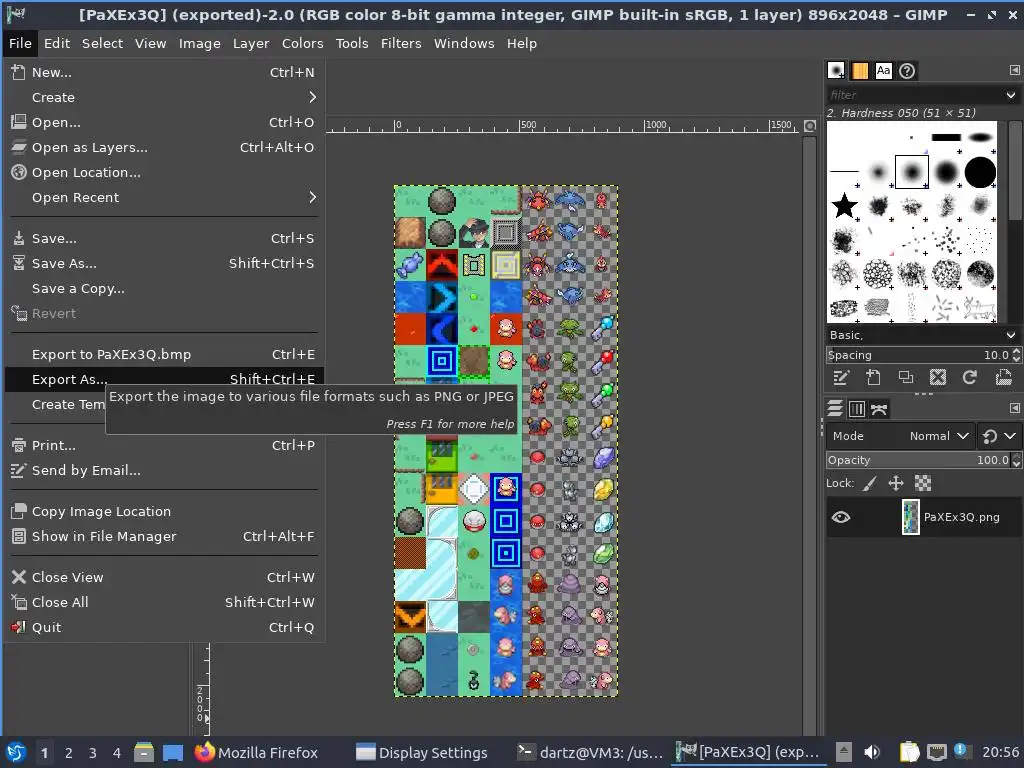The width and height of the screenshot is (1024, 768).
Task: Select the thin horizontal line brush
Action: 844,172
